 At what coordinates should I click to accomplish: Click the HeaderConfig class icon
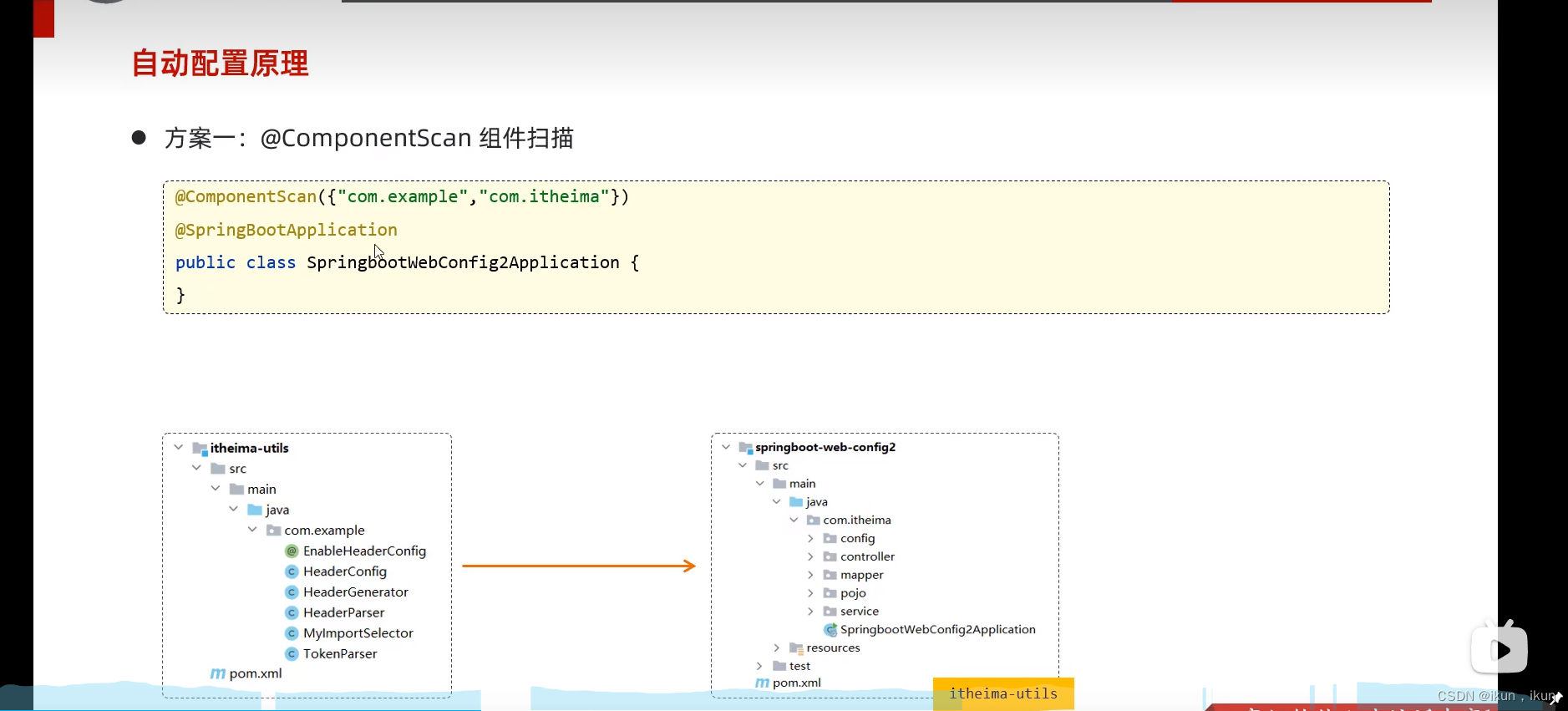[x=292, y=571]
